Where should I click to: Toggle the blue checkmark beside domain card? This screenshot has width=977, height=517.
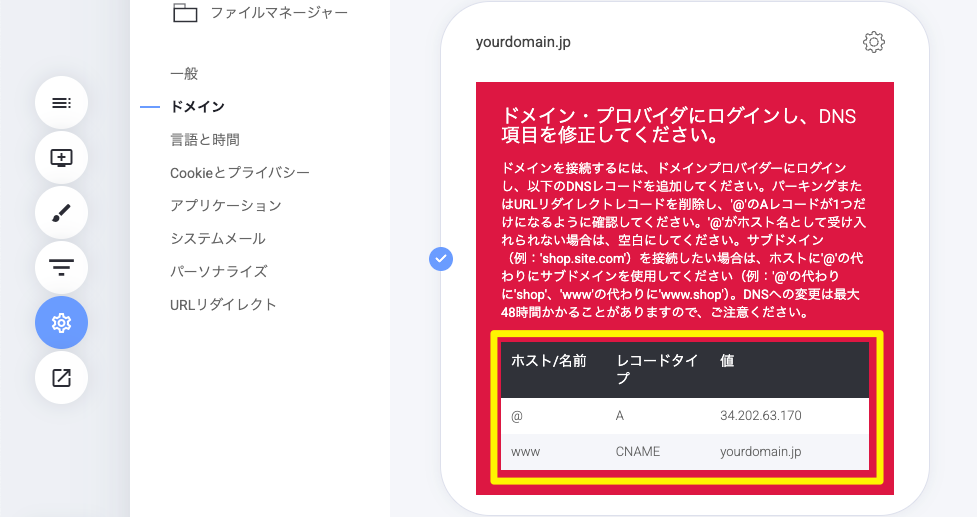tap(441, 259)
